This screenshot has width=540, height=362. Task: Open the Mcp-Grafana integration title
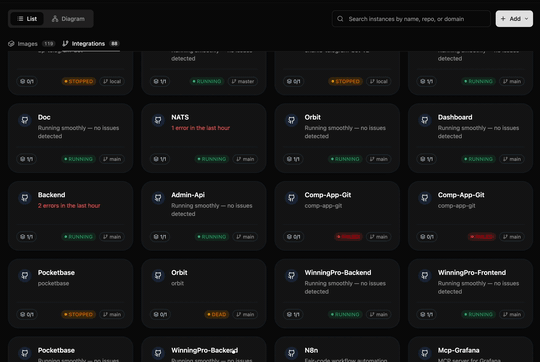point(458,350)
